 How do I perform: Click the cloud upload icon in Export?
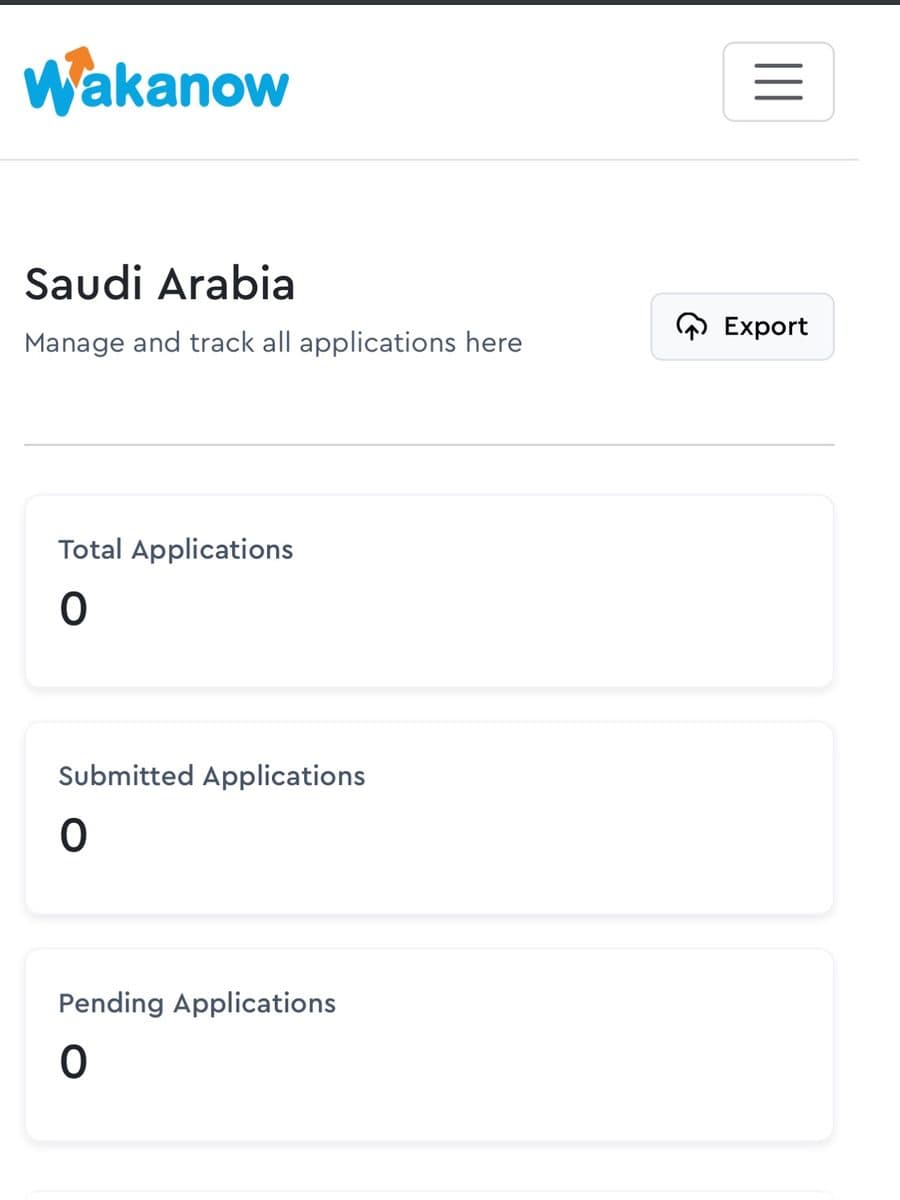(x=692, y=326)
